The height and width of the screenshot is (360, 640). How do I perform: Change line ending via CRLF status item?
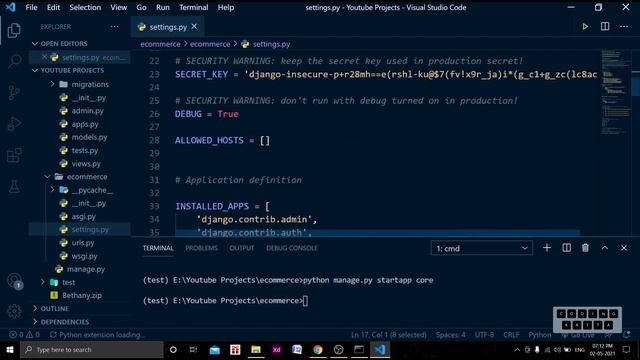pos(511,335)
